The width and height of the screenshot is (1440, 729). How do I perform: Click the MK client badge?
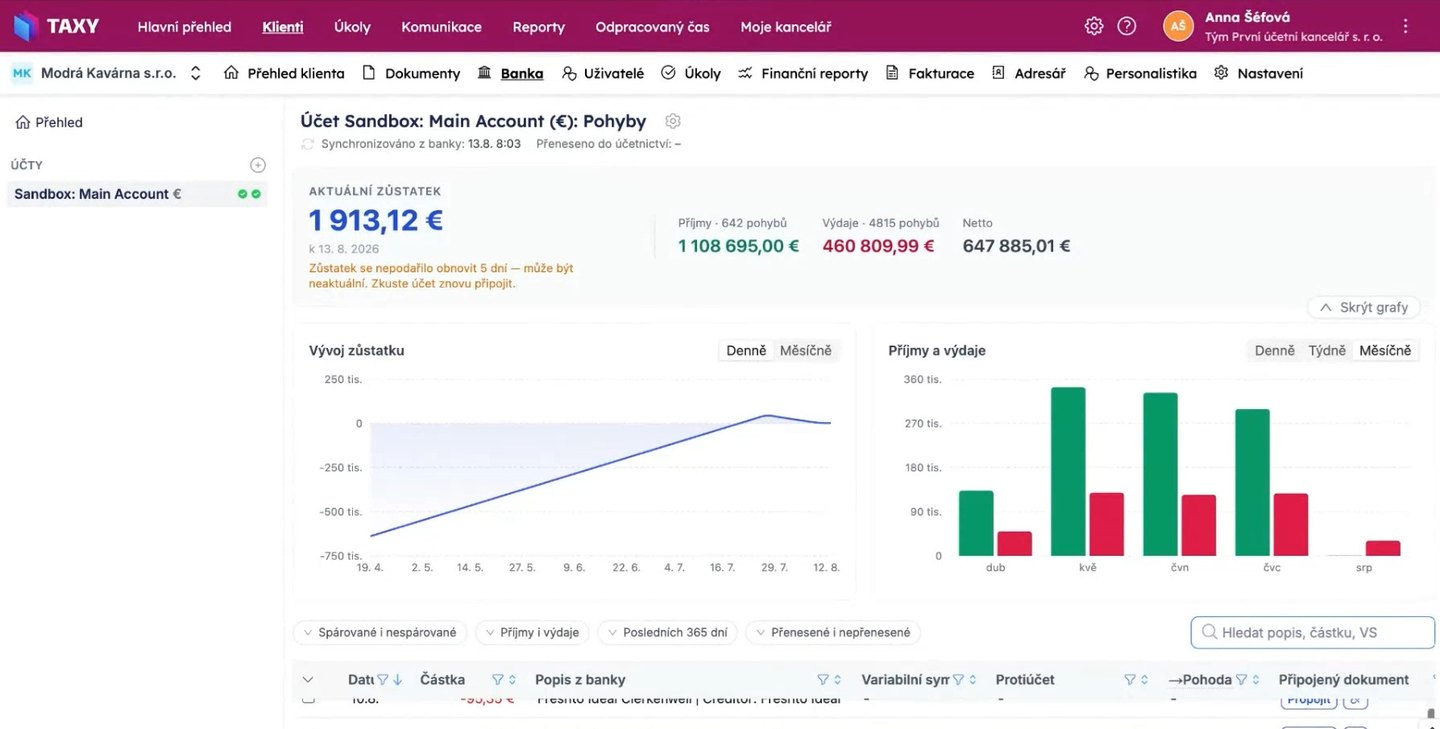pos(22,73)
